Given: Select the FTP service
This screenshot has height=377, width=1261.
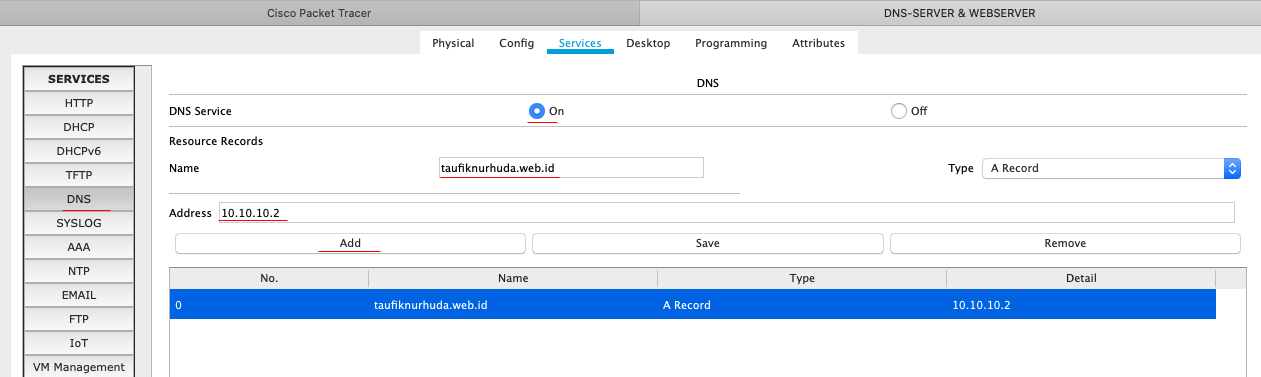Looking at the screenshot, I should coord(79,319).
